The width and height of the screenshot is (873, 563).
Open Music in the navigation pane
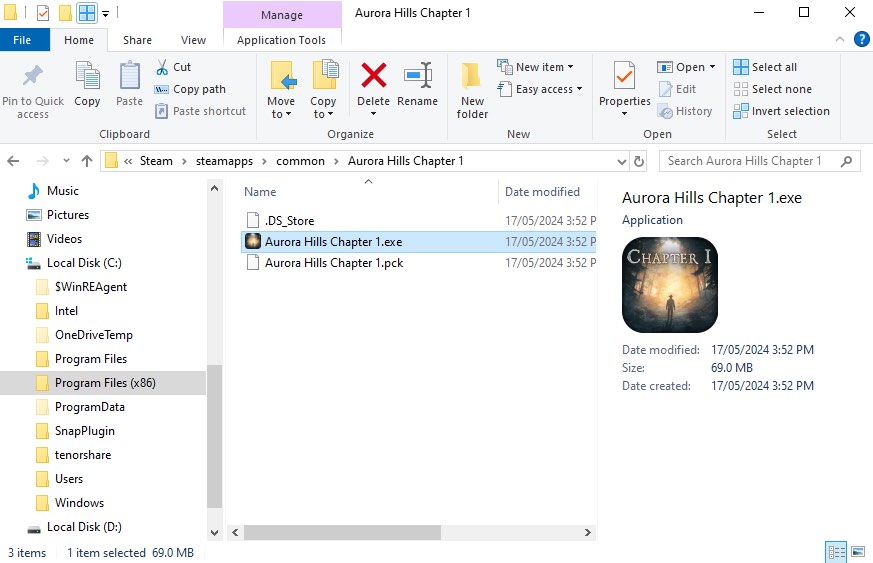62,191
